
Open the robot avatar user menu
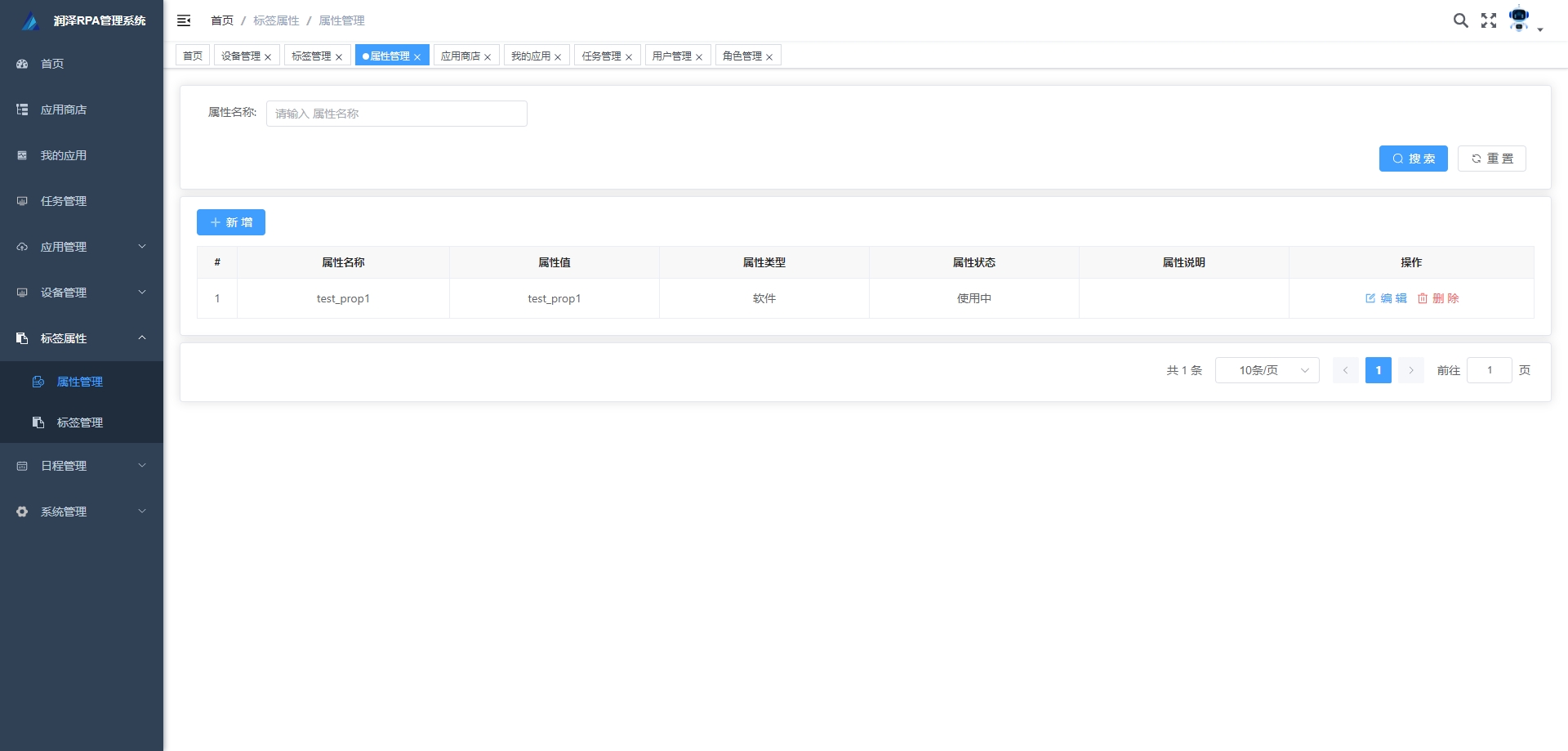tap(1519, 19)
